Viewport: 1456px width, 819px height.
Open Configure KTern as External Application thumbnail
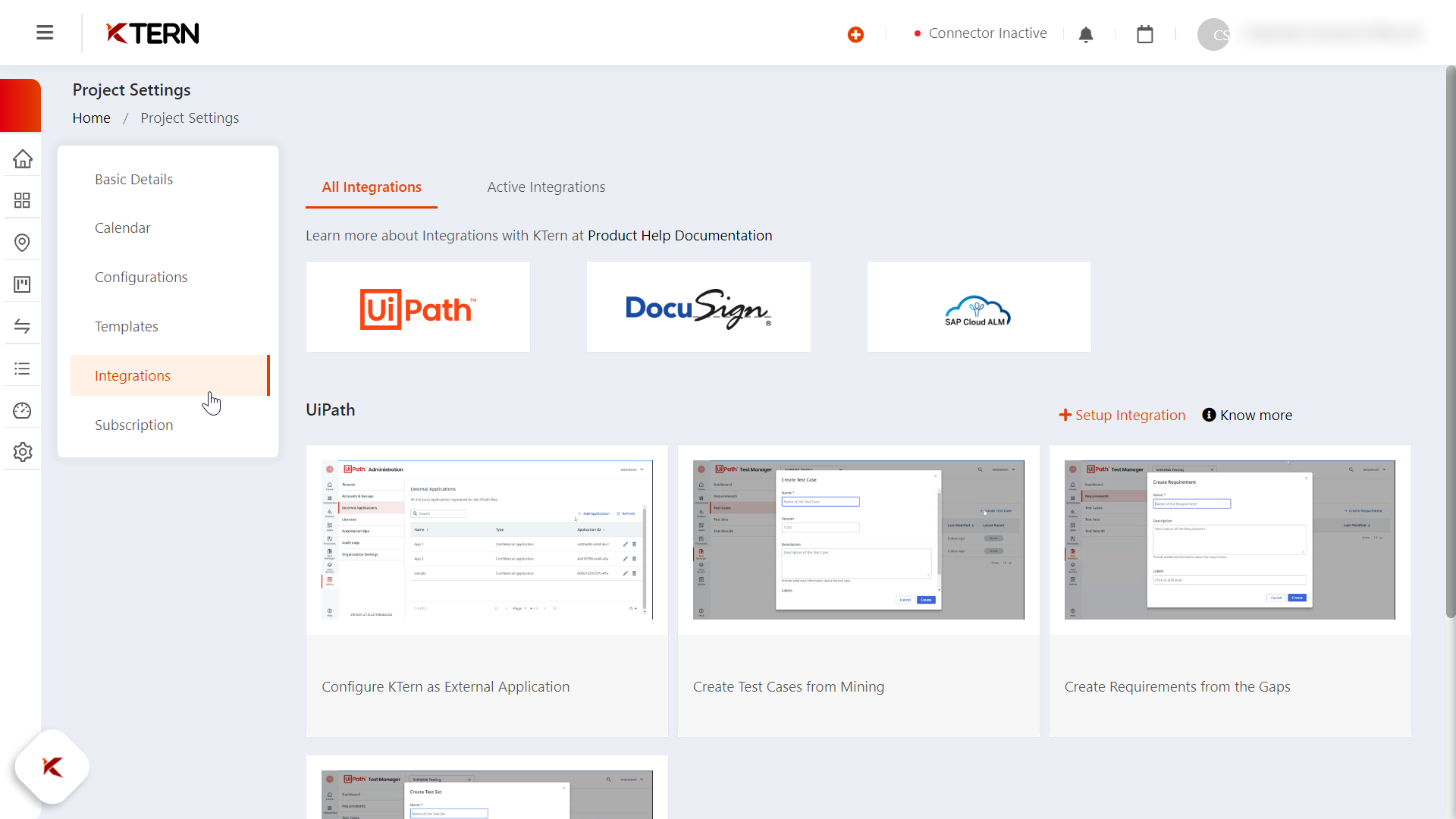coord(487,540)
